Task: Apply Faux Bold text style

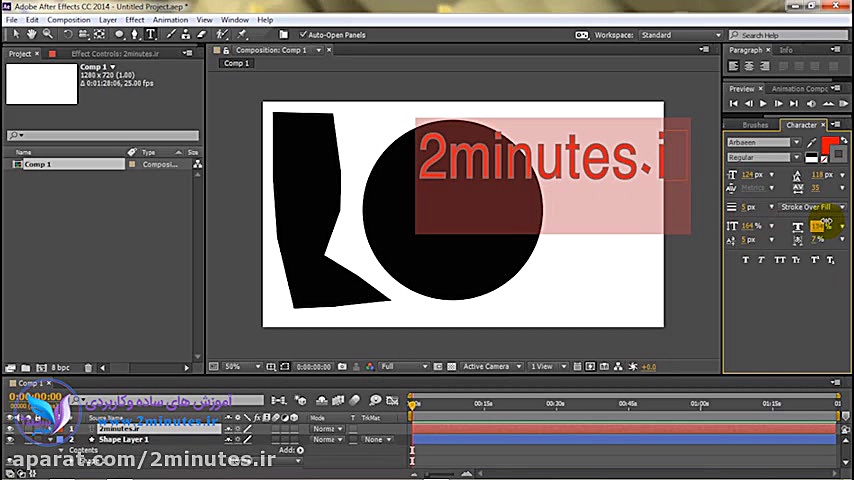Action: [x=746, y=260]
